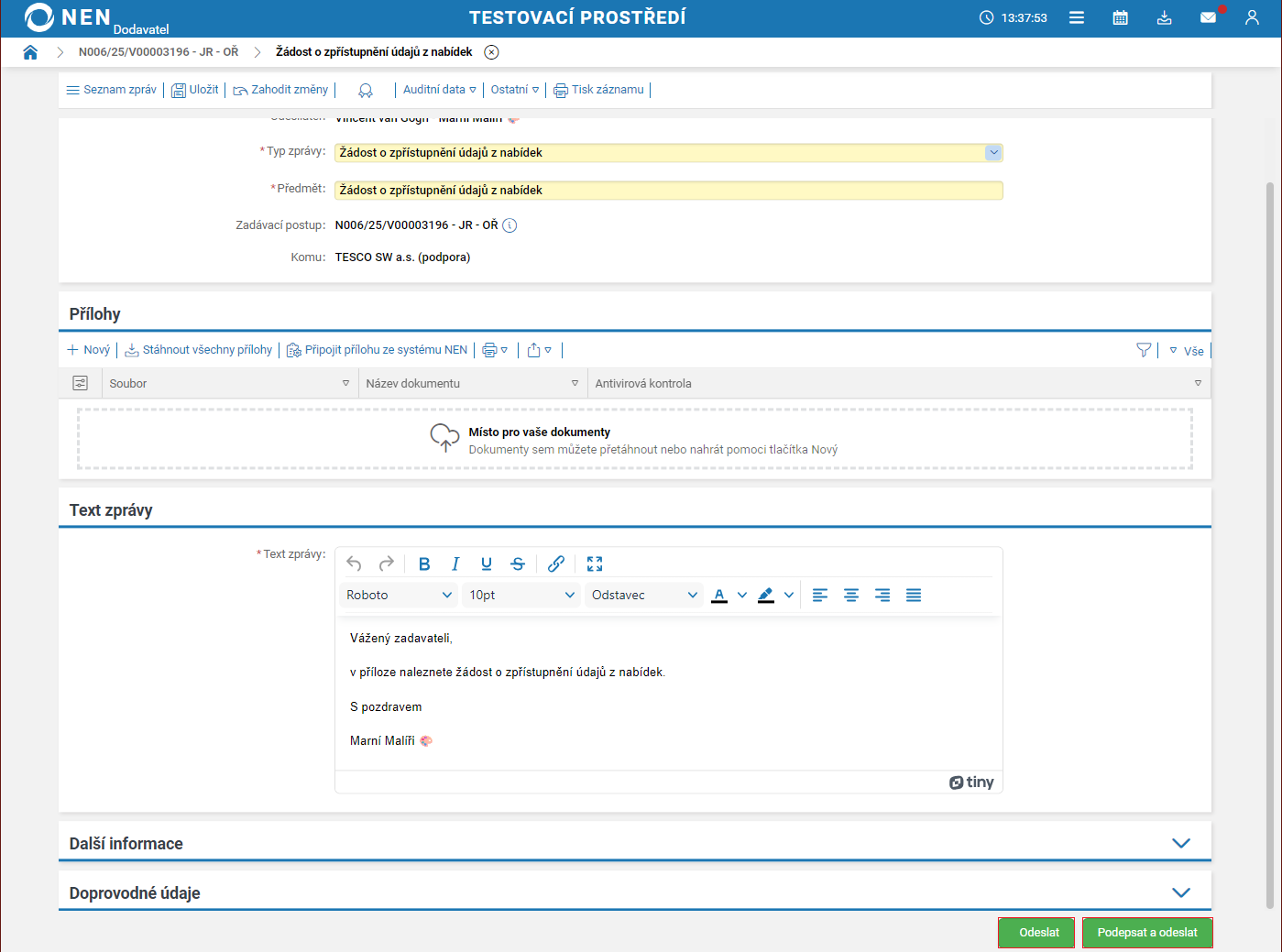
Task: Open the user profile icon
Action: 1252,17
